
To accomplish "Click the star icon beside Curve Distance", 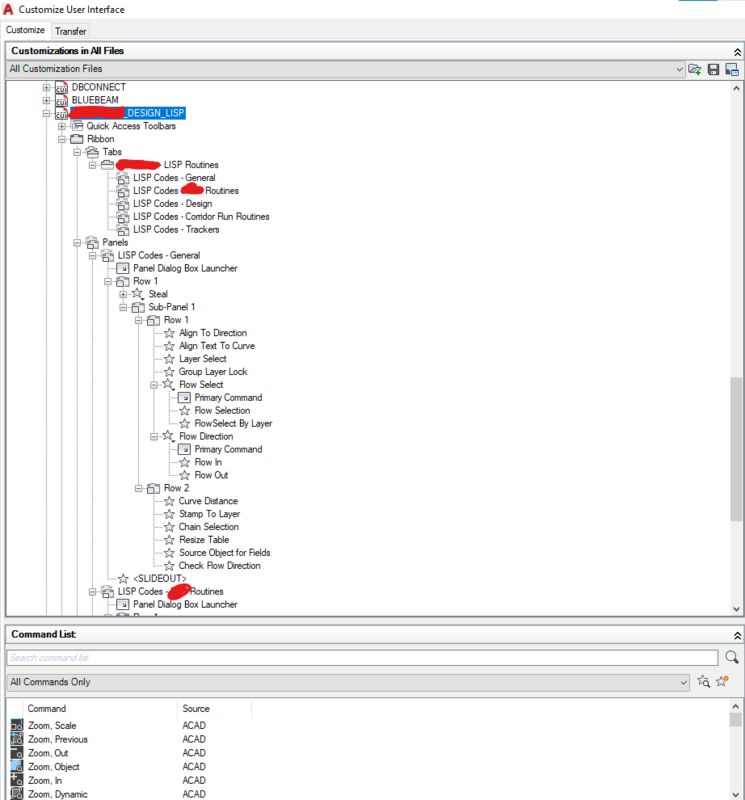I will 169,501.
